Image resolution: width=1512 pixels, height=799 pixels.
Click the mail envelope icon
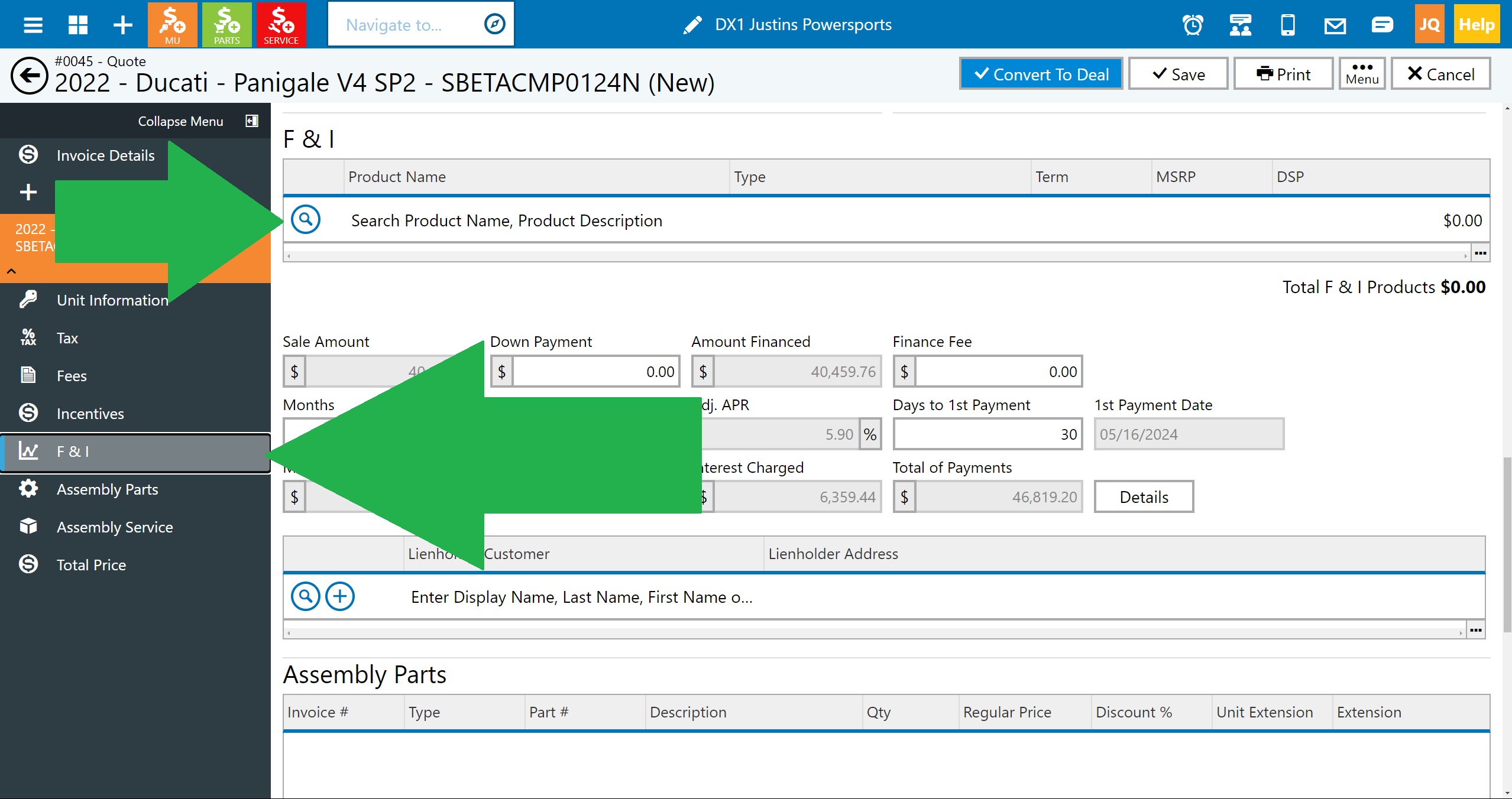point(1335,25)
